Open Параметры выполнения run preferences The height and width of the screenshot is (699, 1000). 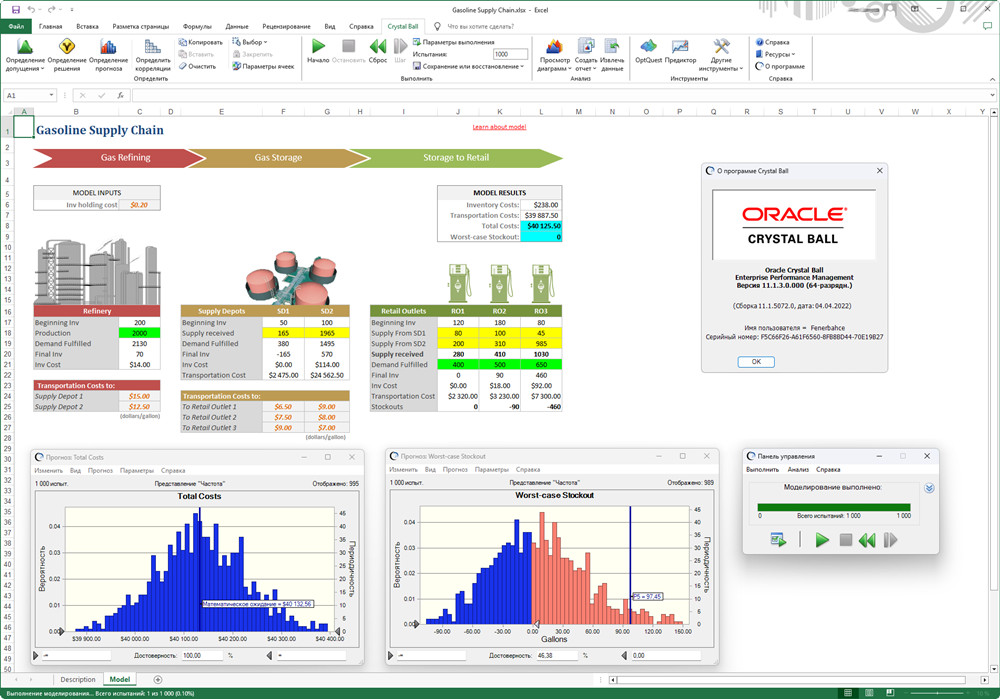(453, 42)
